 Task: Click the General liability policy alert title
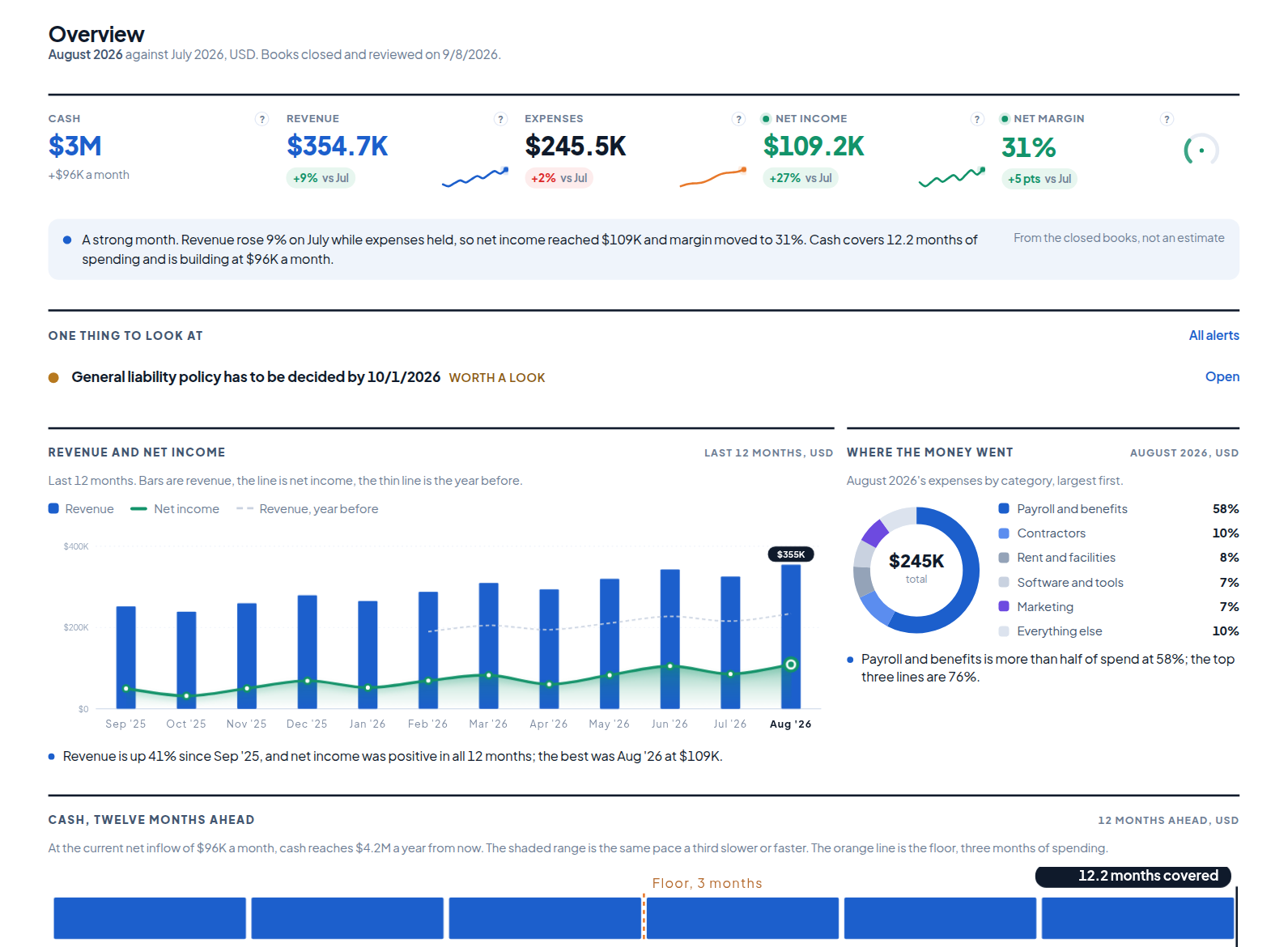(x=256, y=377)
